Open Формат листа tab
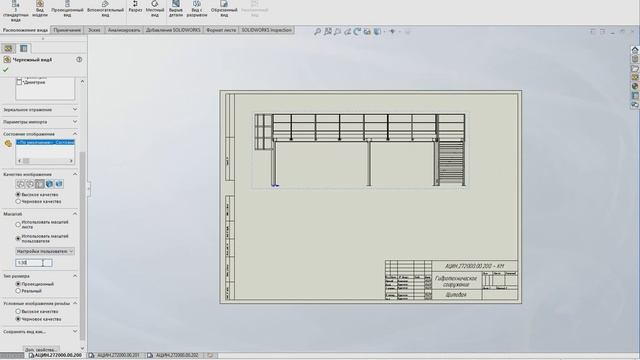The height and width of the screenshot is (360, 640). click(221, 30)
